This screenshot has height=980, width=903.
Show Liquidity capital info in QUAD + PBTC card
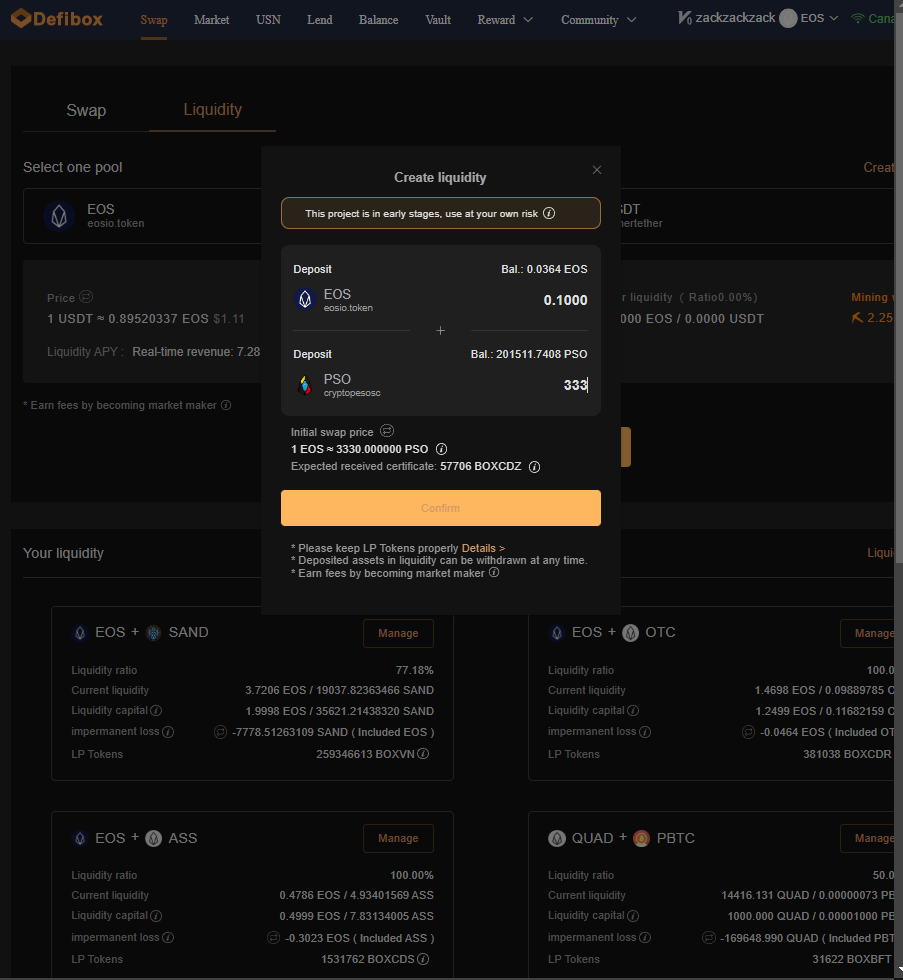[633, 916]
